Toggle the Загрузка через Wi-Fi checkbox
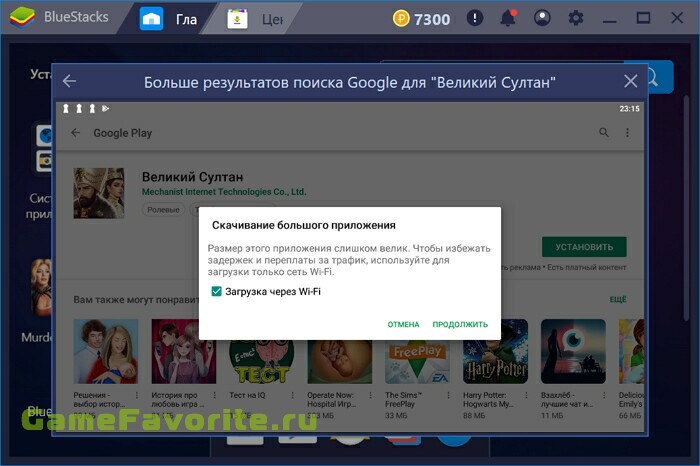This screenshot has width=700, height=466. tap(217, 291)
